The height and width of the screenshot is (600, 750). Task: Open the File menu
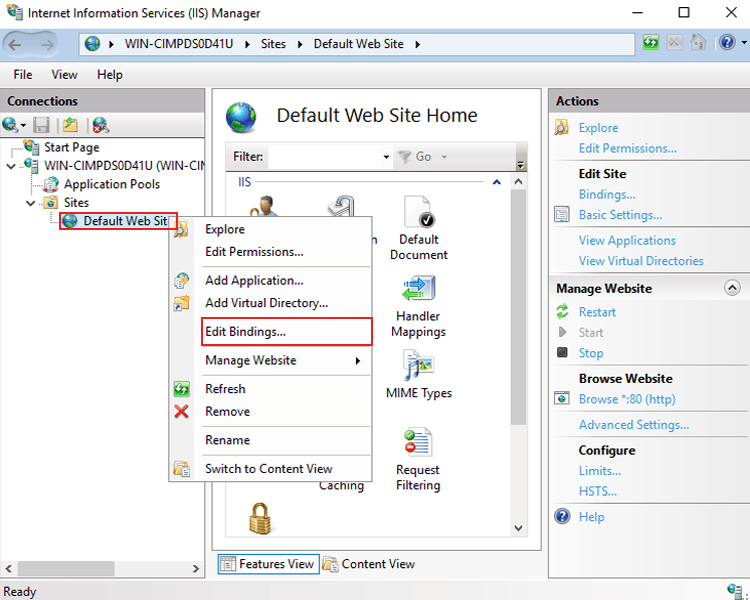(x=22, y=75)
